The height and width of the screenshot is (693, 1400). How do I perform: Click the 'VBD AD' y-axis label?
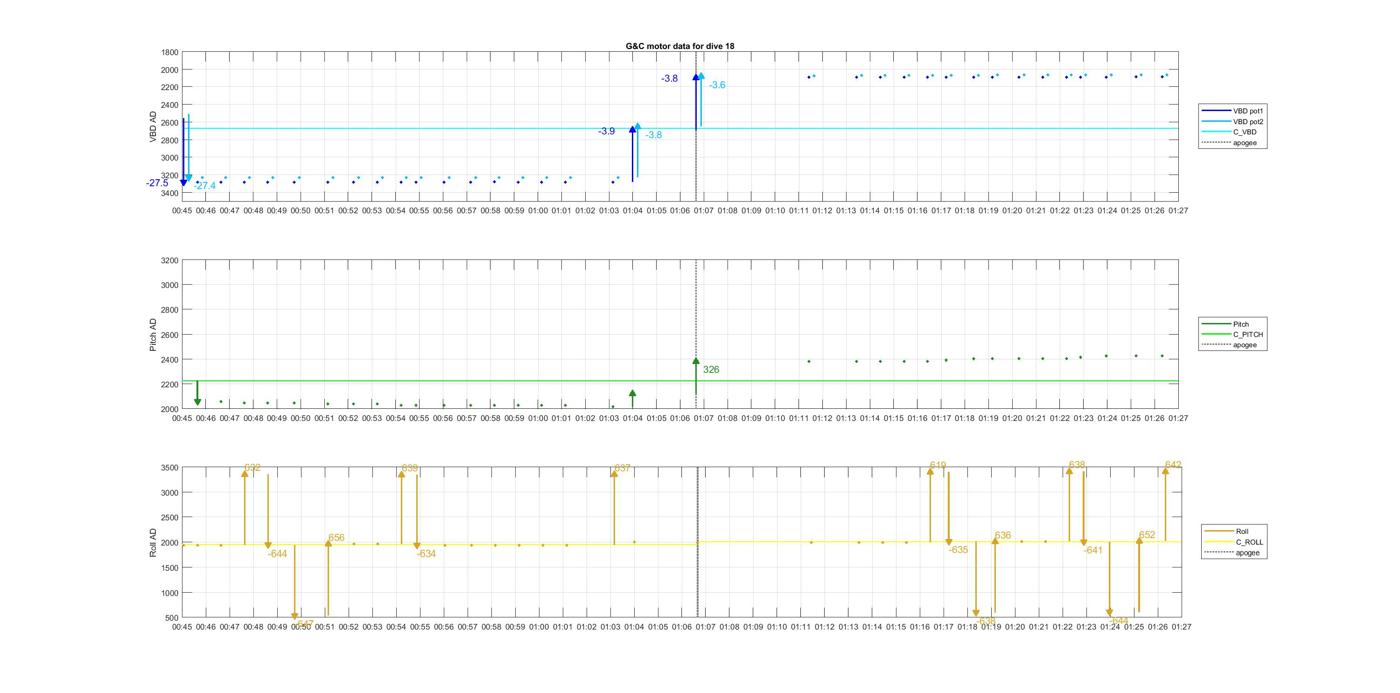click(x=154, y=124)
